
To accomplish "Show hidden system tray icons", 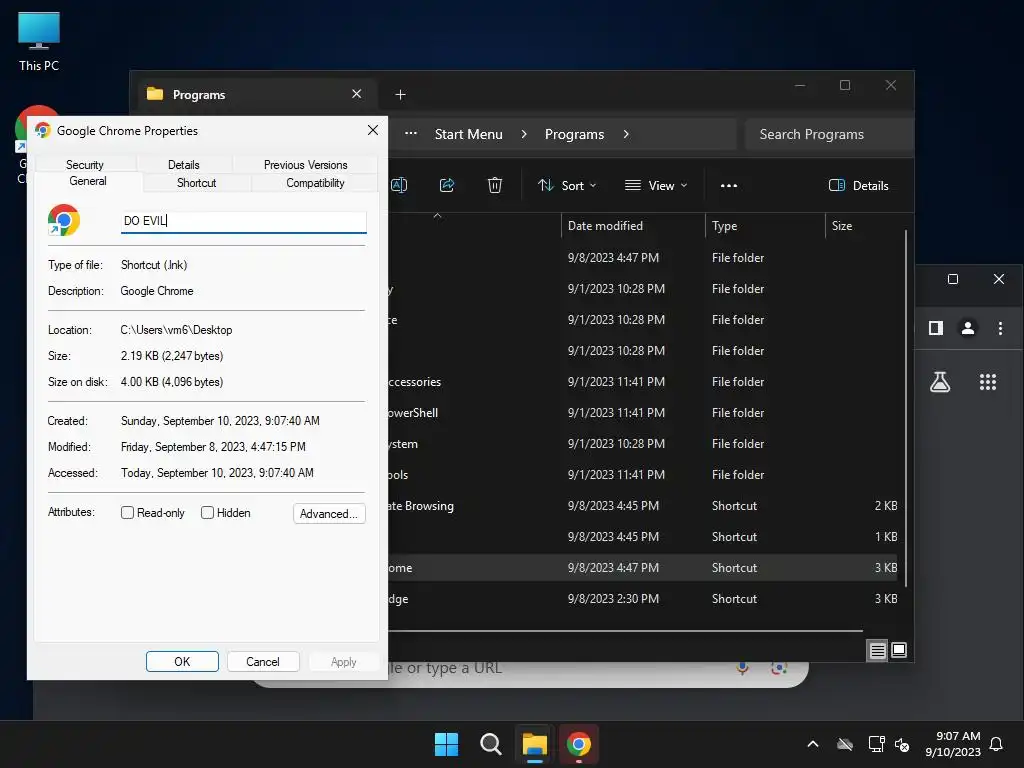I will pyautogui.click(x=813, y=744).
